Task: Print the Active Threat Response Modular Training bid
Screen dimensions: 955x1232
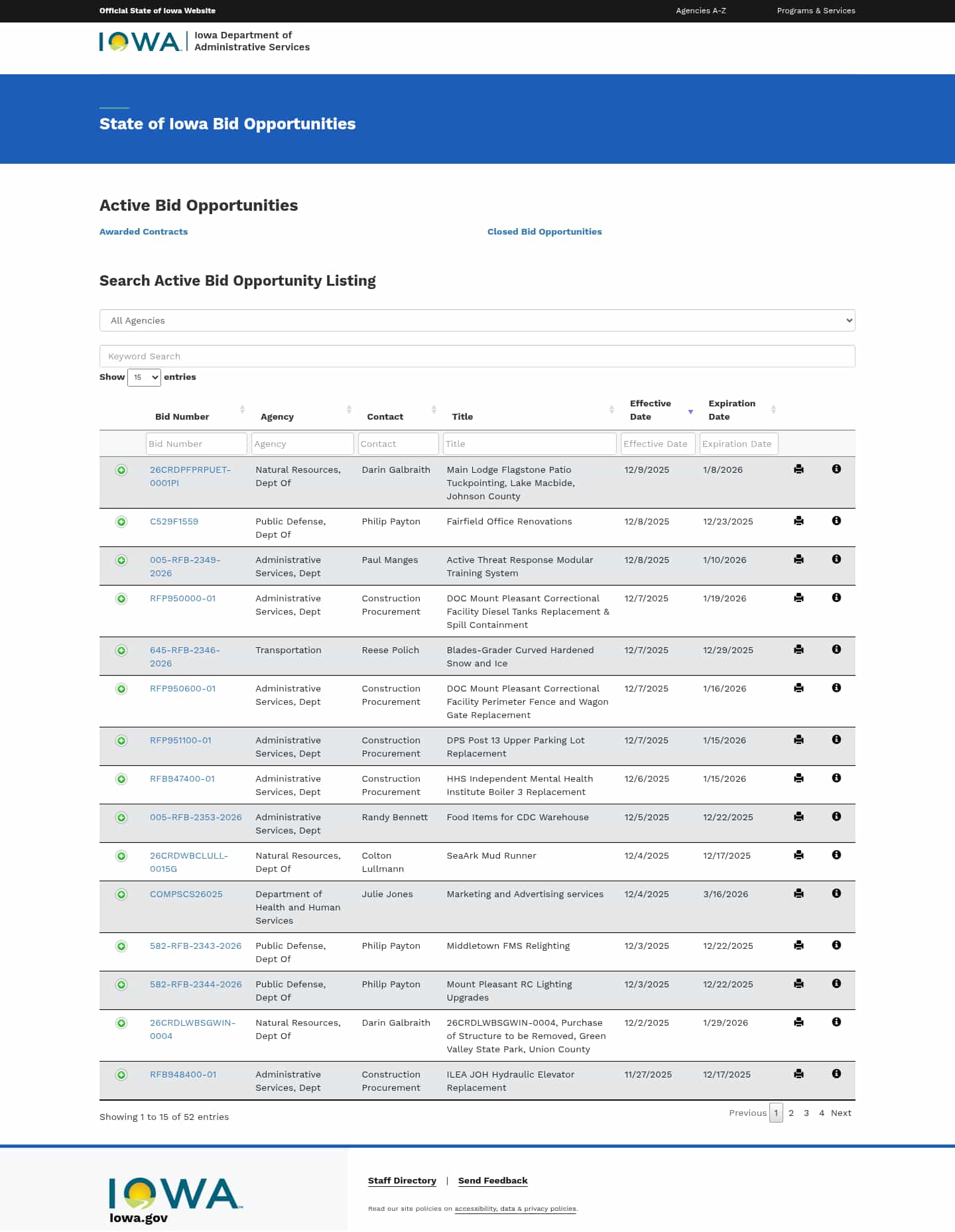Action: click(798, 560)
